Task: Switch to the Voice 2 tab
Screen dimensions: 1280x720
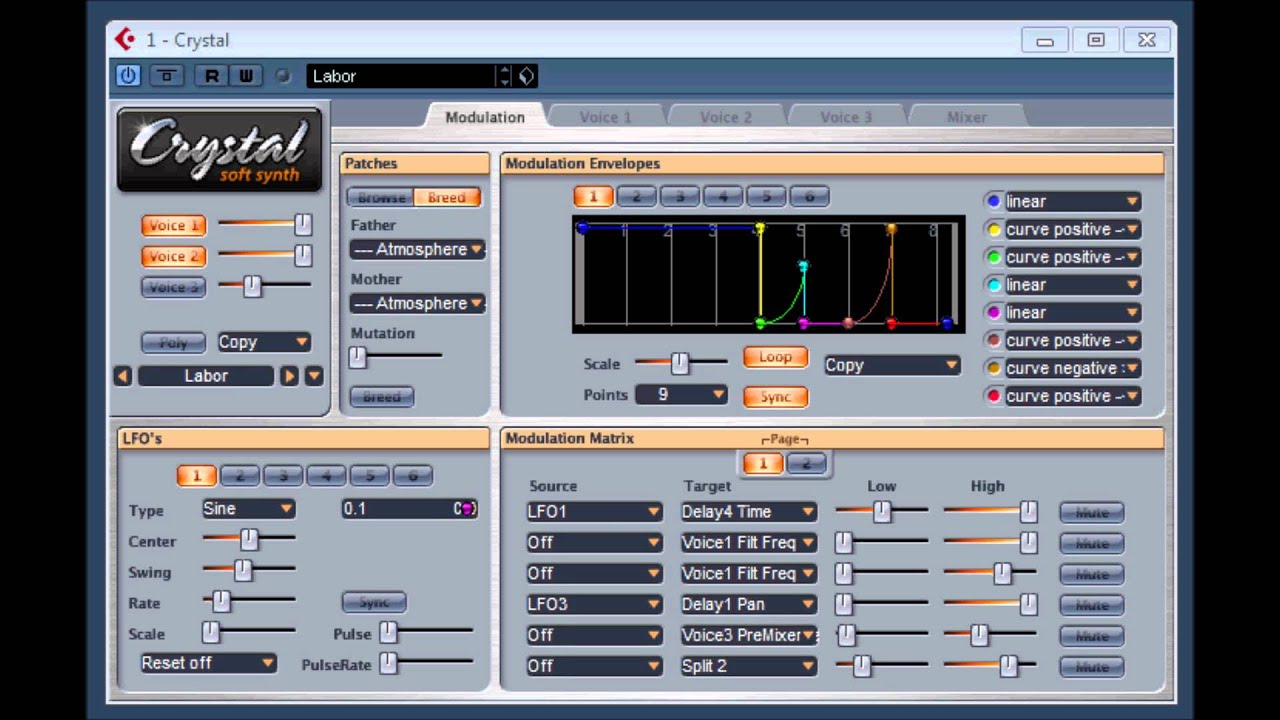Action: [725, 117]
